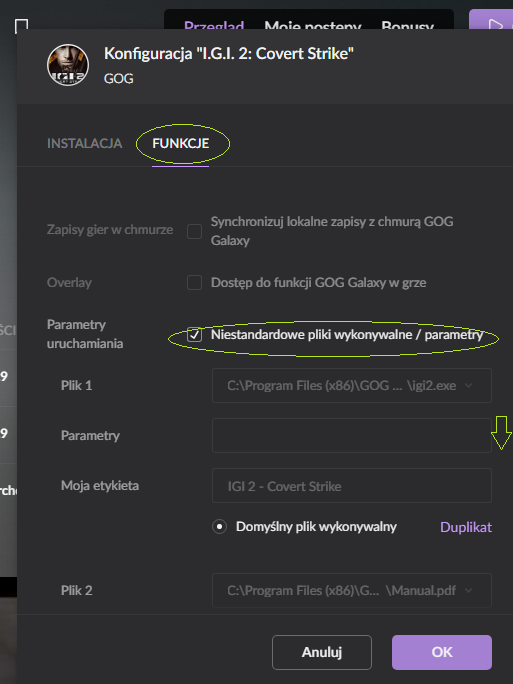Confirm with the OK button
This screenshot has width=513, height=684.
[x=442, y=652]
